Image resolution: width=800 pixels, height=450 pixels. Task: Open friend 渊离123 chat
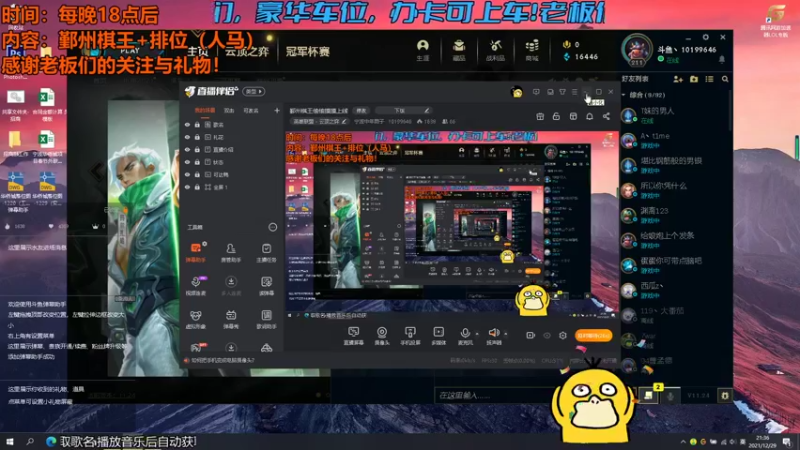[x=674, y=215]
